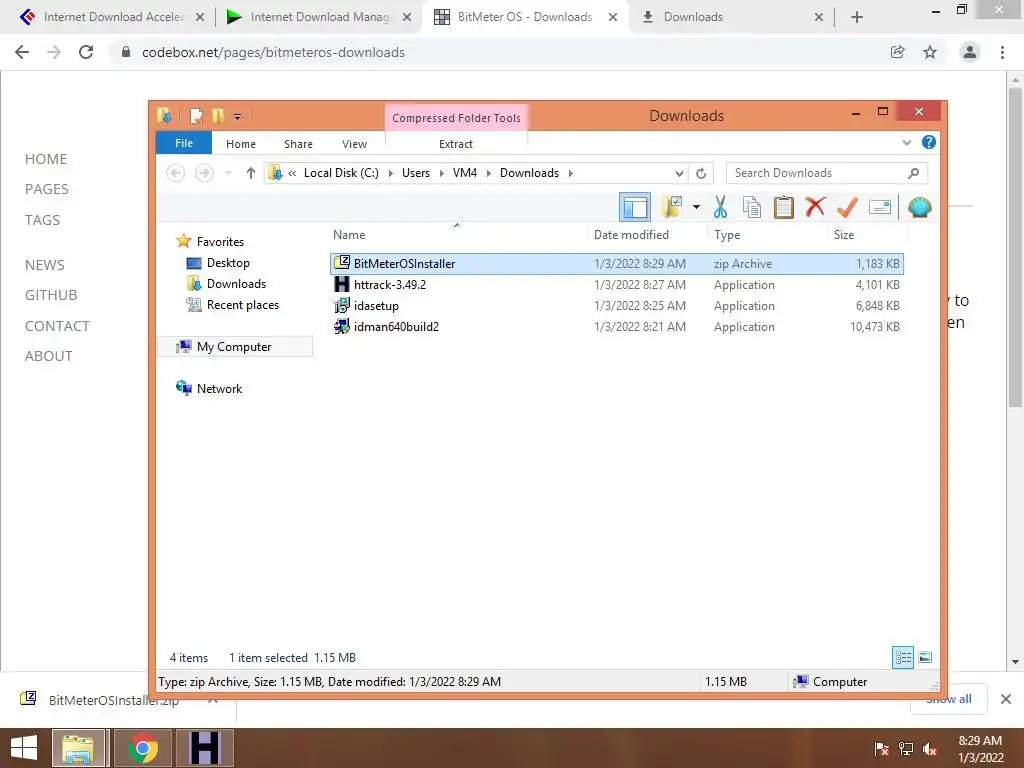Expand the Users breadcrumb arrow

pos(441,173)
